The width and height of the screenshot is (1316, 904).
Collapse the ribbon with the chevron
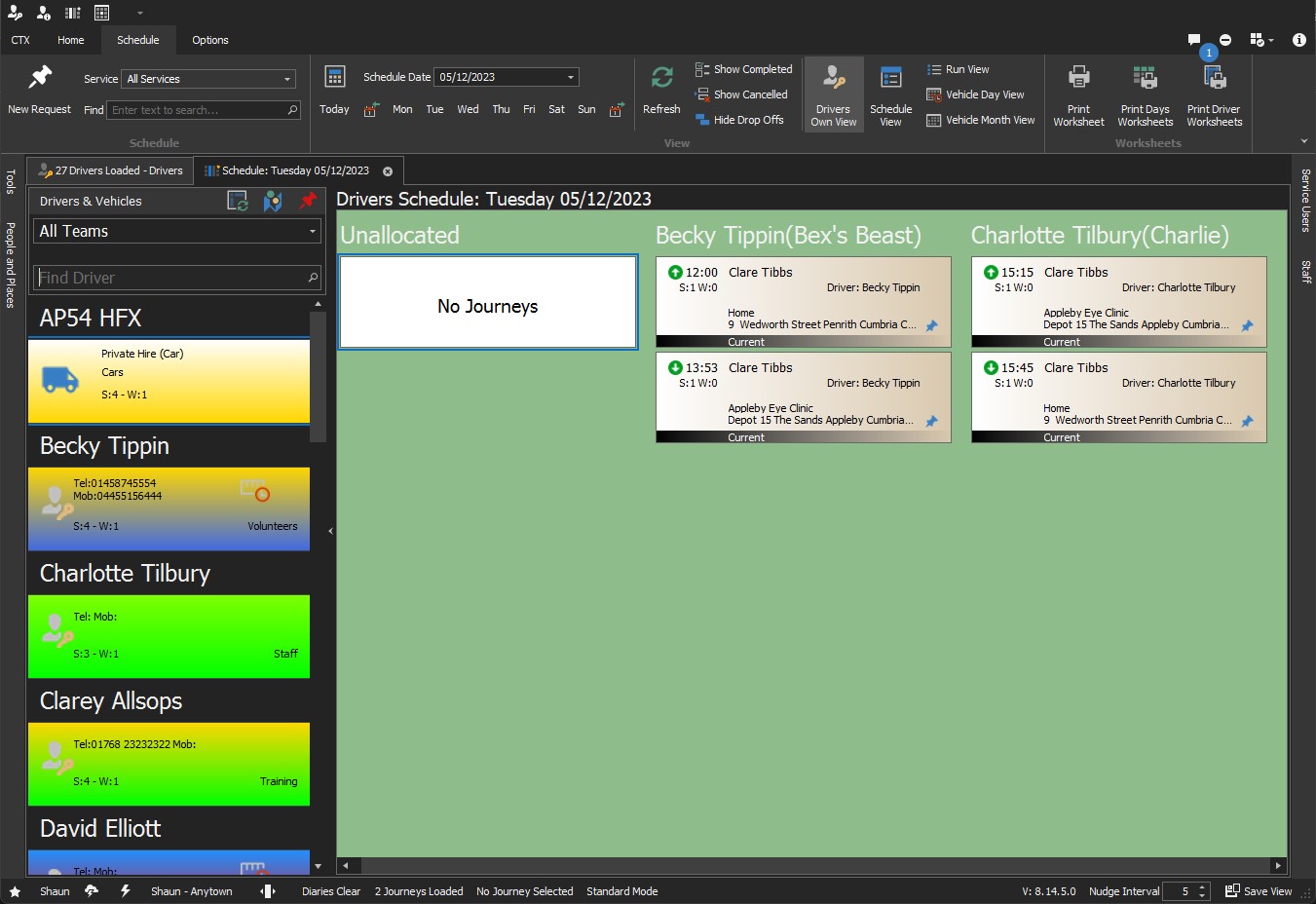click(1304, 142)
